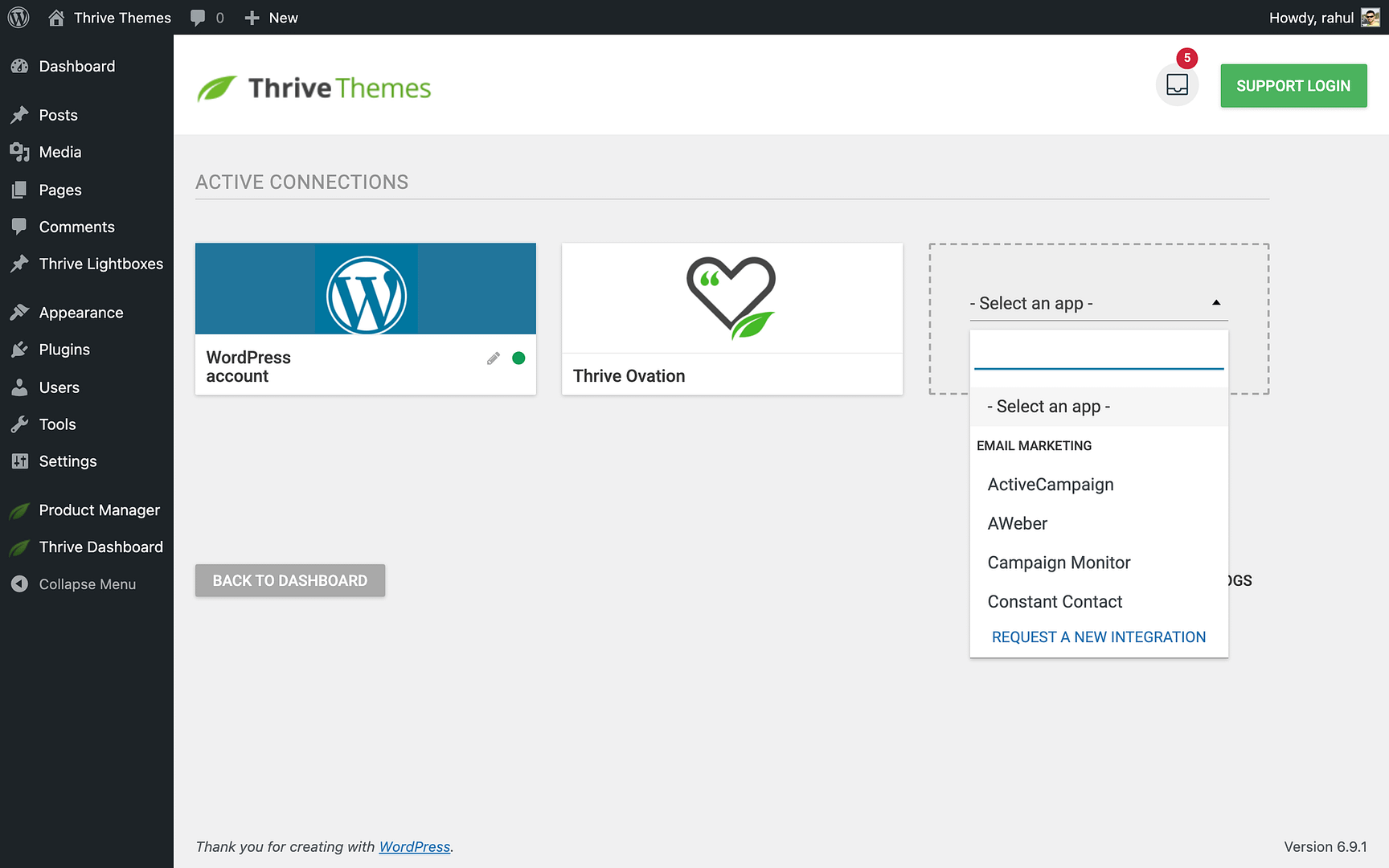Screen dimensions: 1389x868
Task: Open the New menu in admin bar
Action: point(271,17)
